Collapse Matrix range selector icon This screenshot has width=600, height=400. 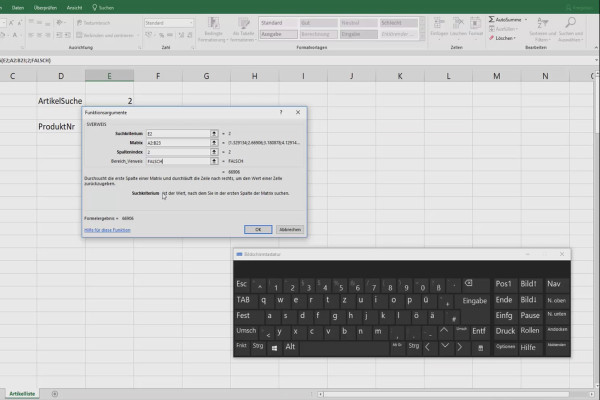214,142
